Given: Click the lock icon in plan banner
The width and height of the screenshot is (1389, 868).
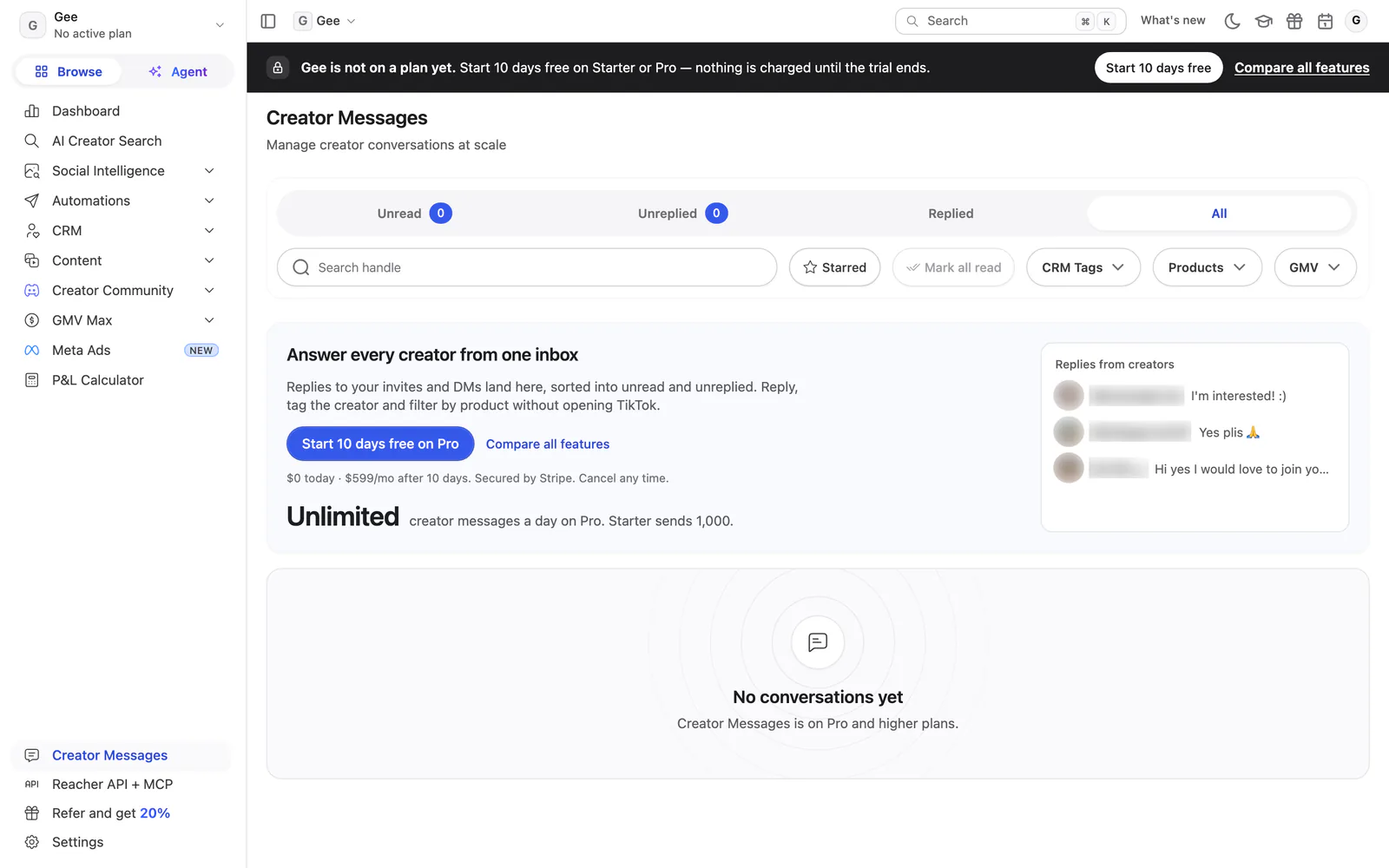Looking at the screenshot, I should [x=278, y=68].
